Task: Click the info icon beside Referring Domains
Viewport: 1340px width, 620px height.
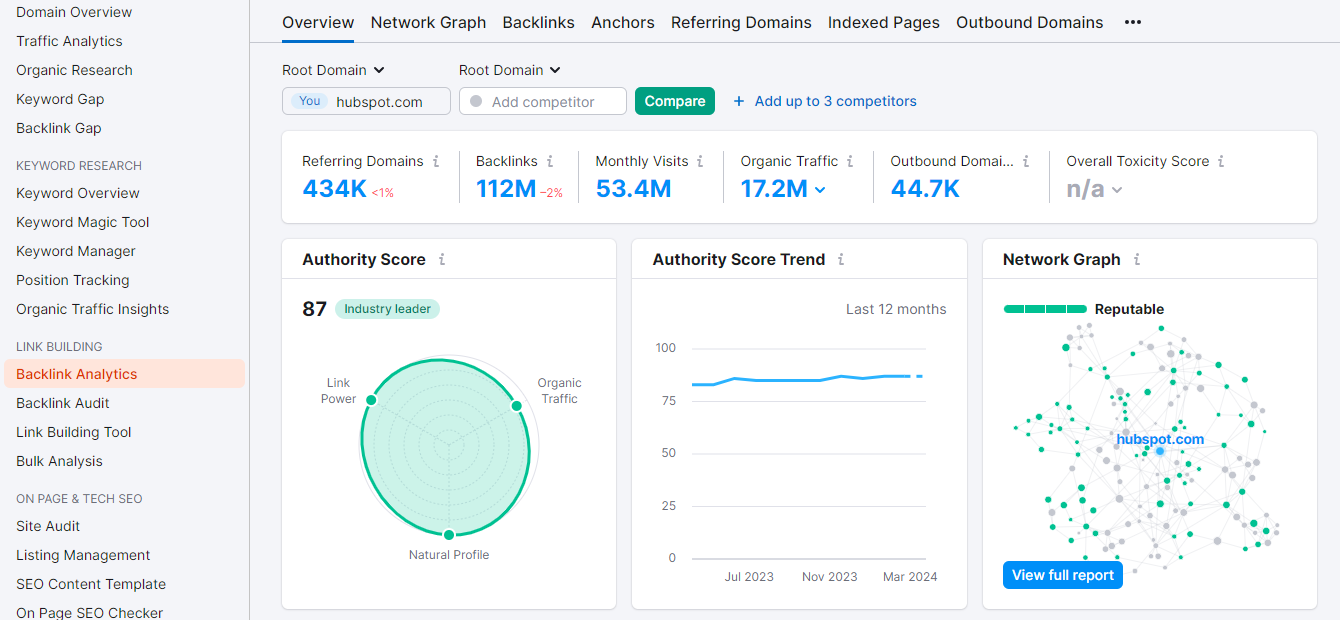Action: pyautogui.click(x=436, y=161)
